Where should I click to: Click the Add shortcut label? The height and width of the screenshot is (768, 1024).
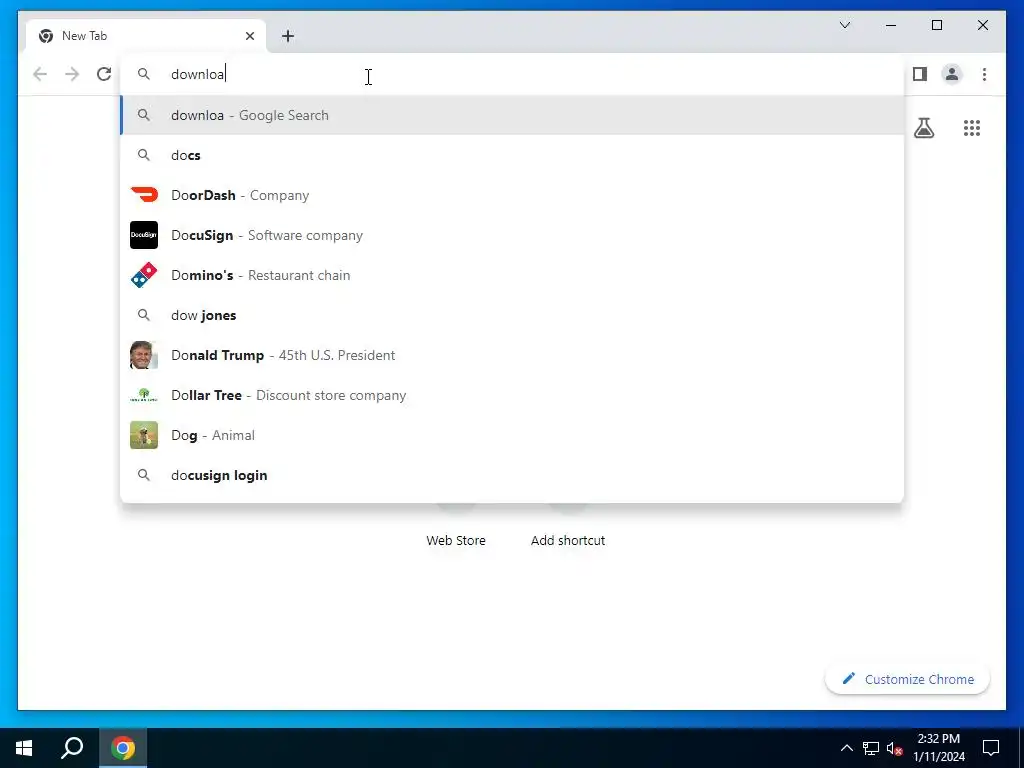568,540
